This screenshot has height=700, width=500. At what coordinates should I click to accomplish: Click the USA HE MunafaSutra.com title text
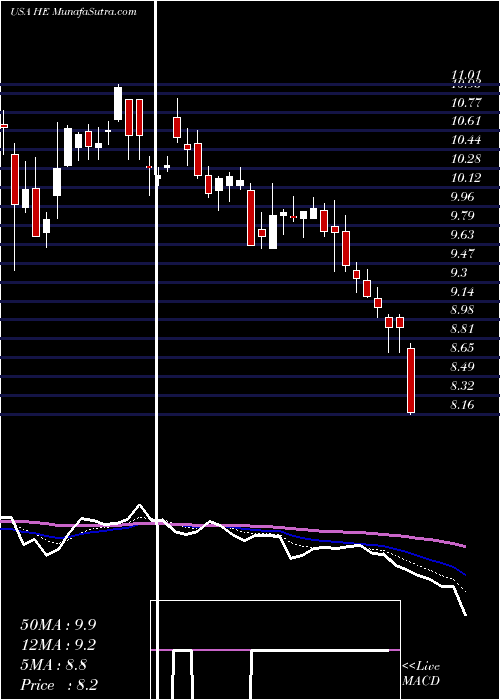coord(73,12)
